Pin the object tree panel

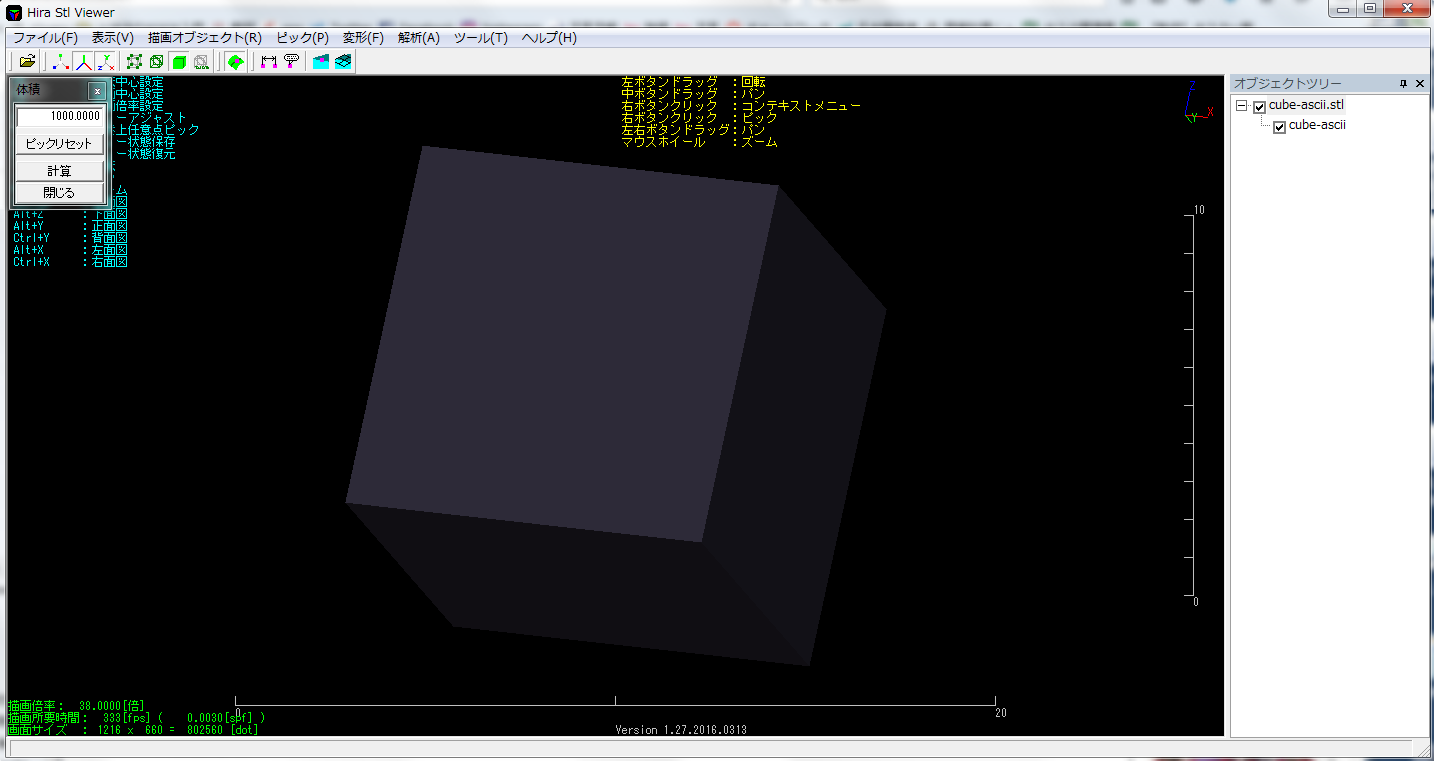point(1403,83)
